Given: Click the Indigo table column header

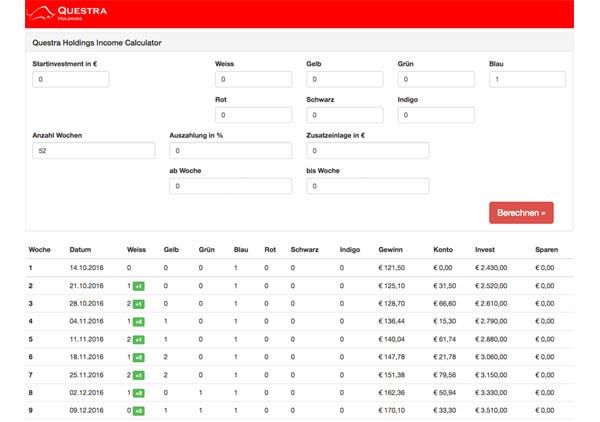Looking at the screenshot, I should (x=350, y=249).
